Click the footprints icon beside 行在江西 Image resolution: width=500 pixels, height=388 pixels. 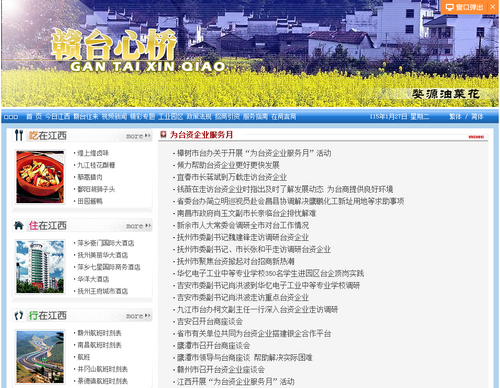click(19, 315)
